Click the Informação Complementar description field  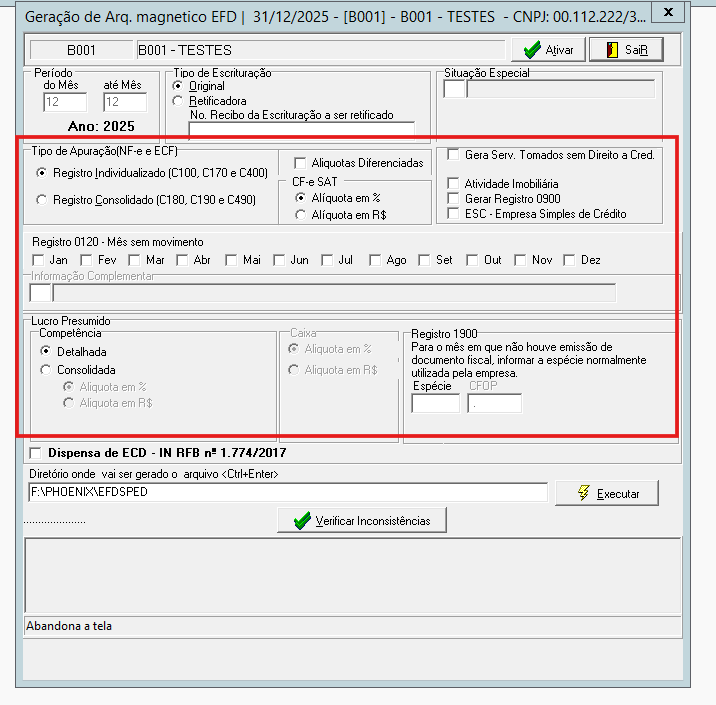pyautogui.click(x=334, y=293)
